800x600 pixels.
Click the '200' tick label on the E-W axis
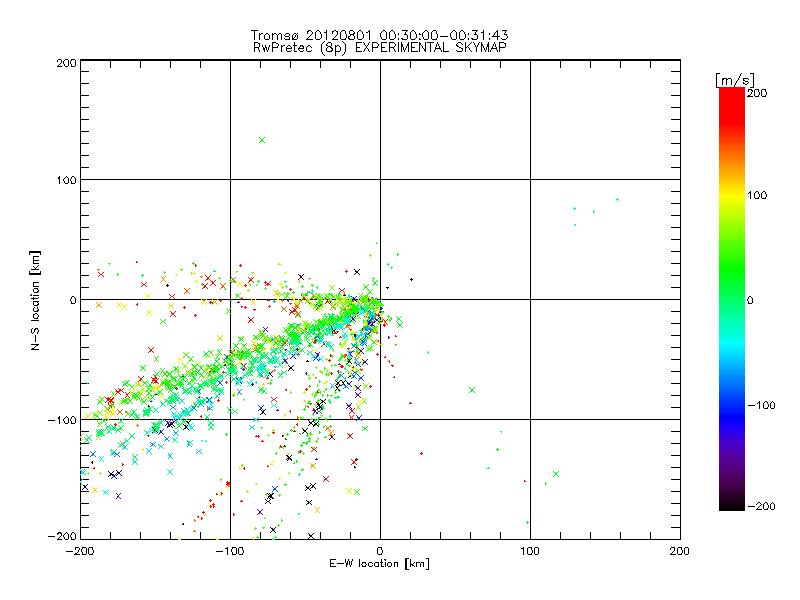(x=680, y=551)
